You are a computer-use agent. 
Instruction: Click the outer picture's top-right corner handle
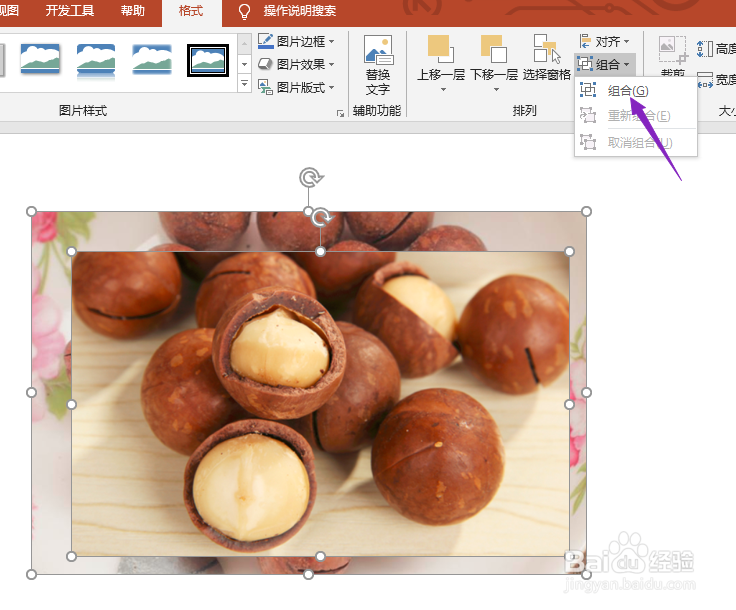tap(586, 212)
